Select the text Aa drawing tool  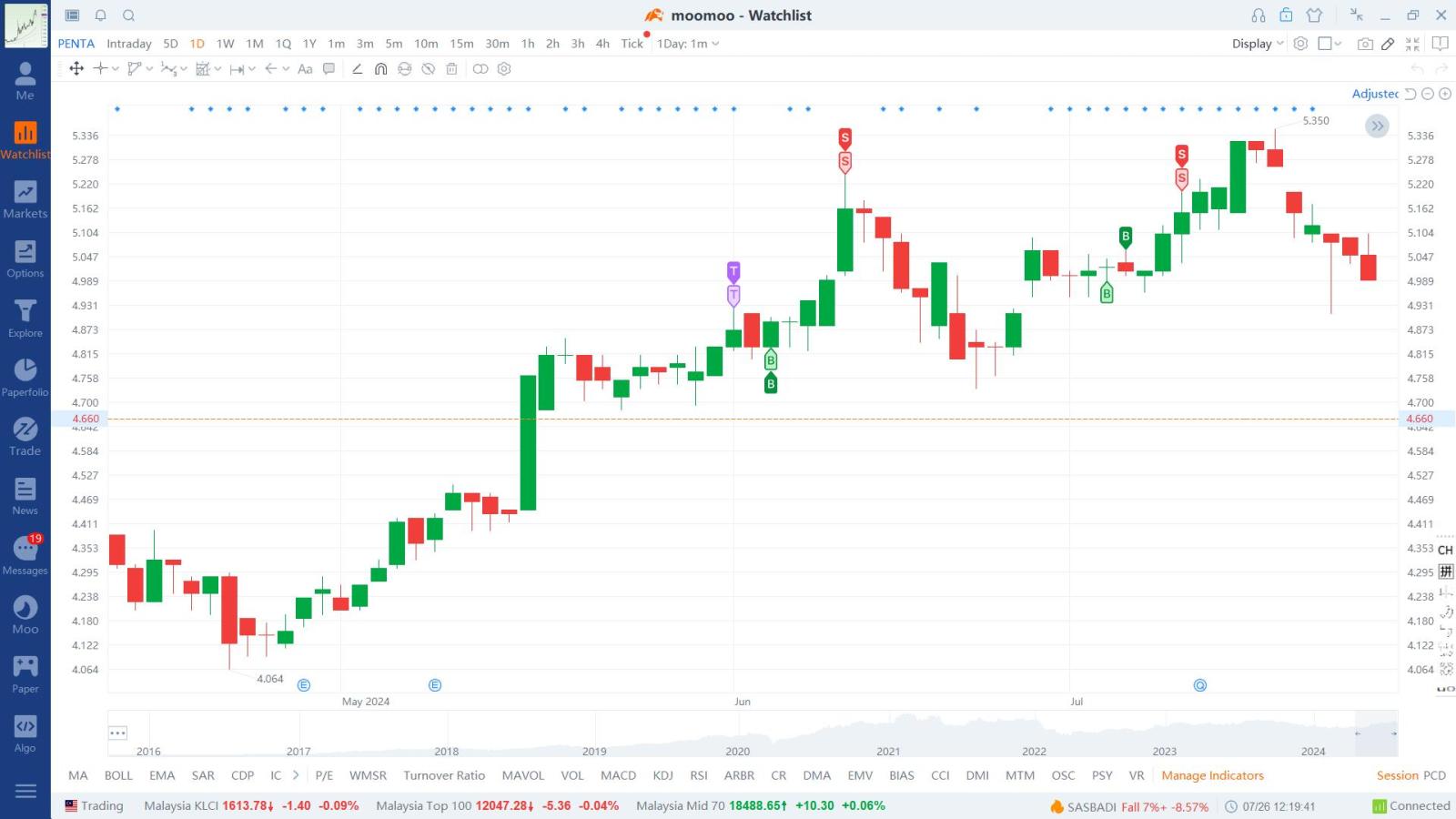[x=305, y=69]
